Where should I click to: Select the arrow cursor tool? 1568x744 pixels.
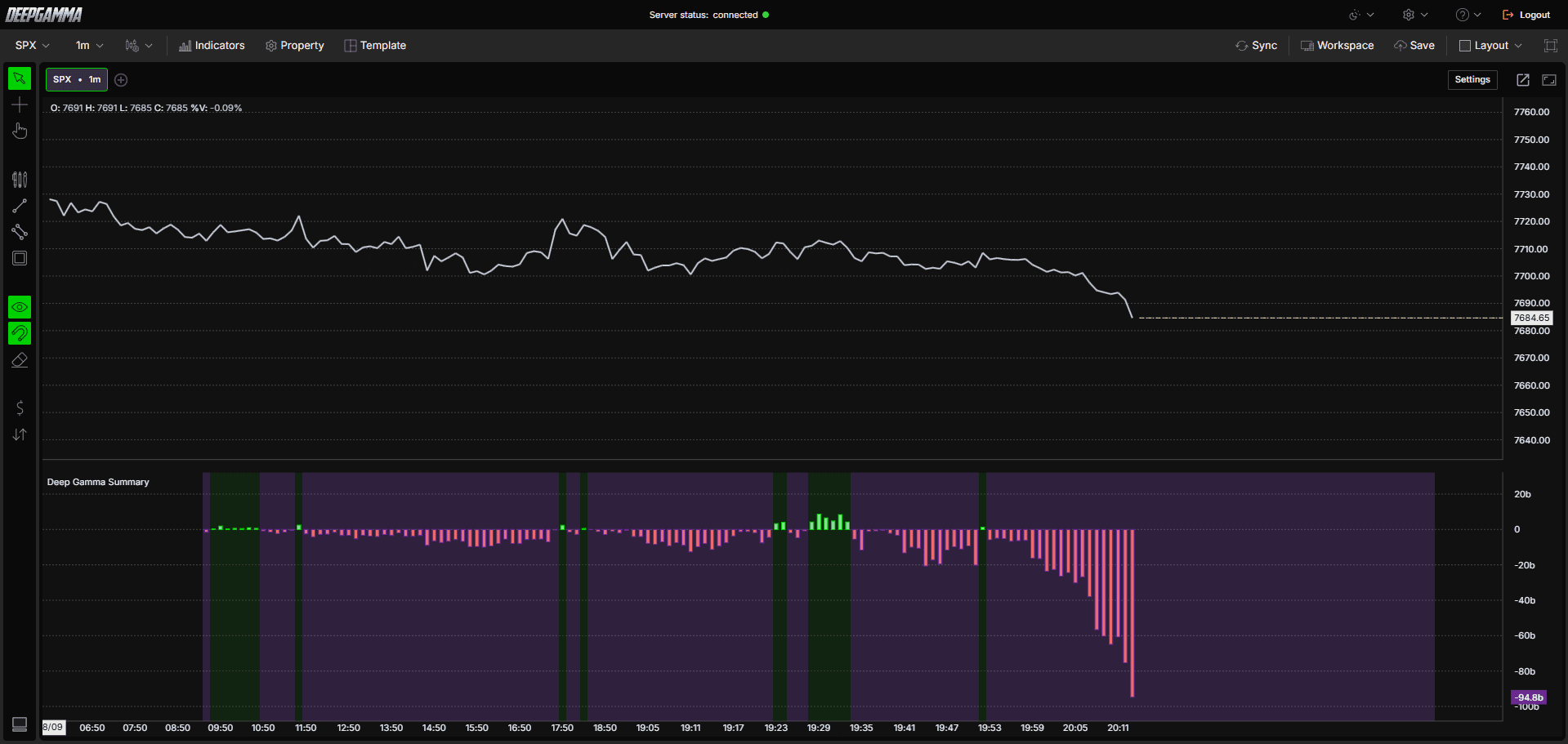(20, 78)
